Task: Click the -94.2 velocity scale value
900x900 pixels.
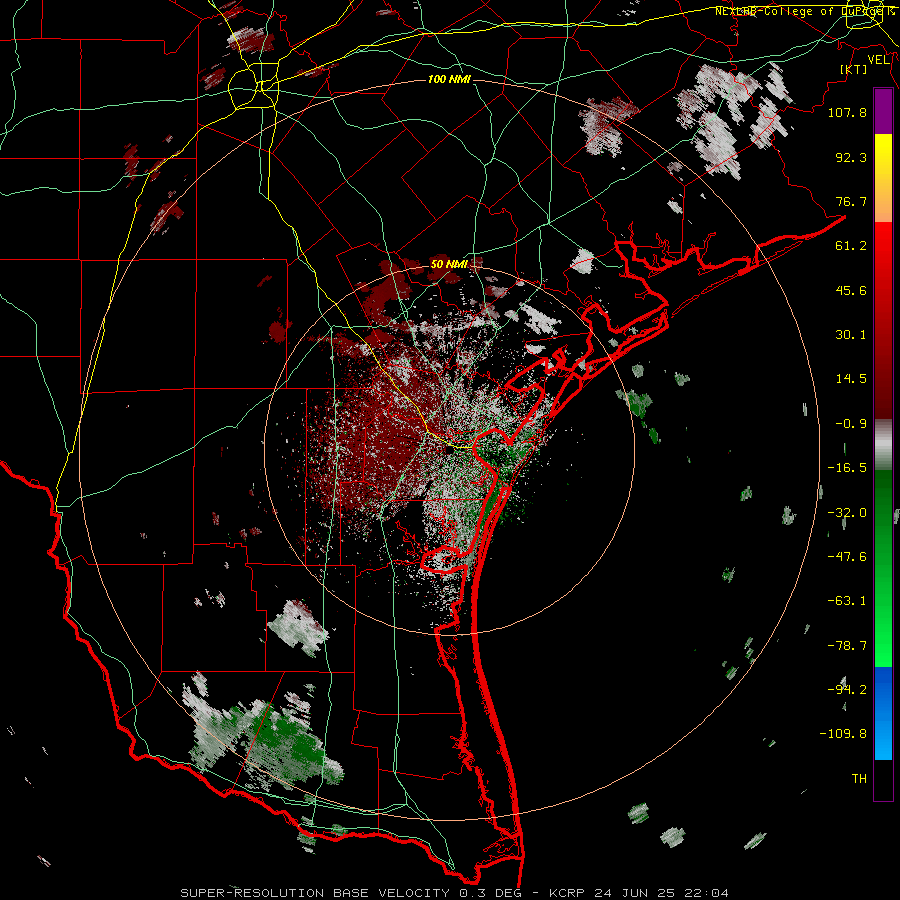Action: coord(847,690)
